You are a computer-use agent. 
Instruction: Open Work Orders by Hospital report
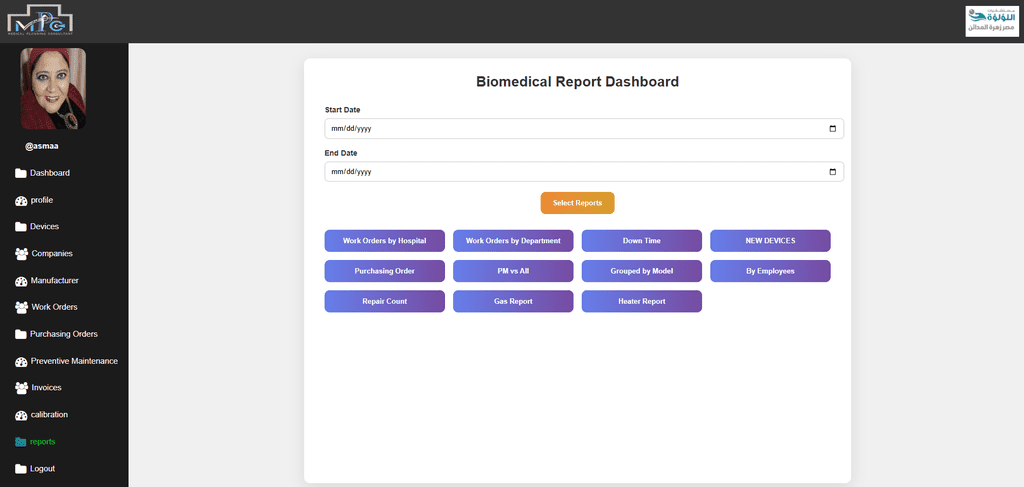point(384,241)
